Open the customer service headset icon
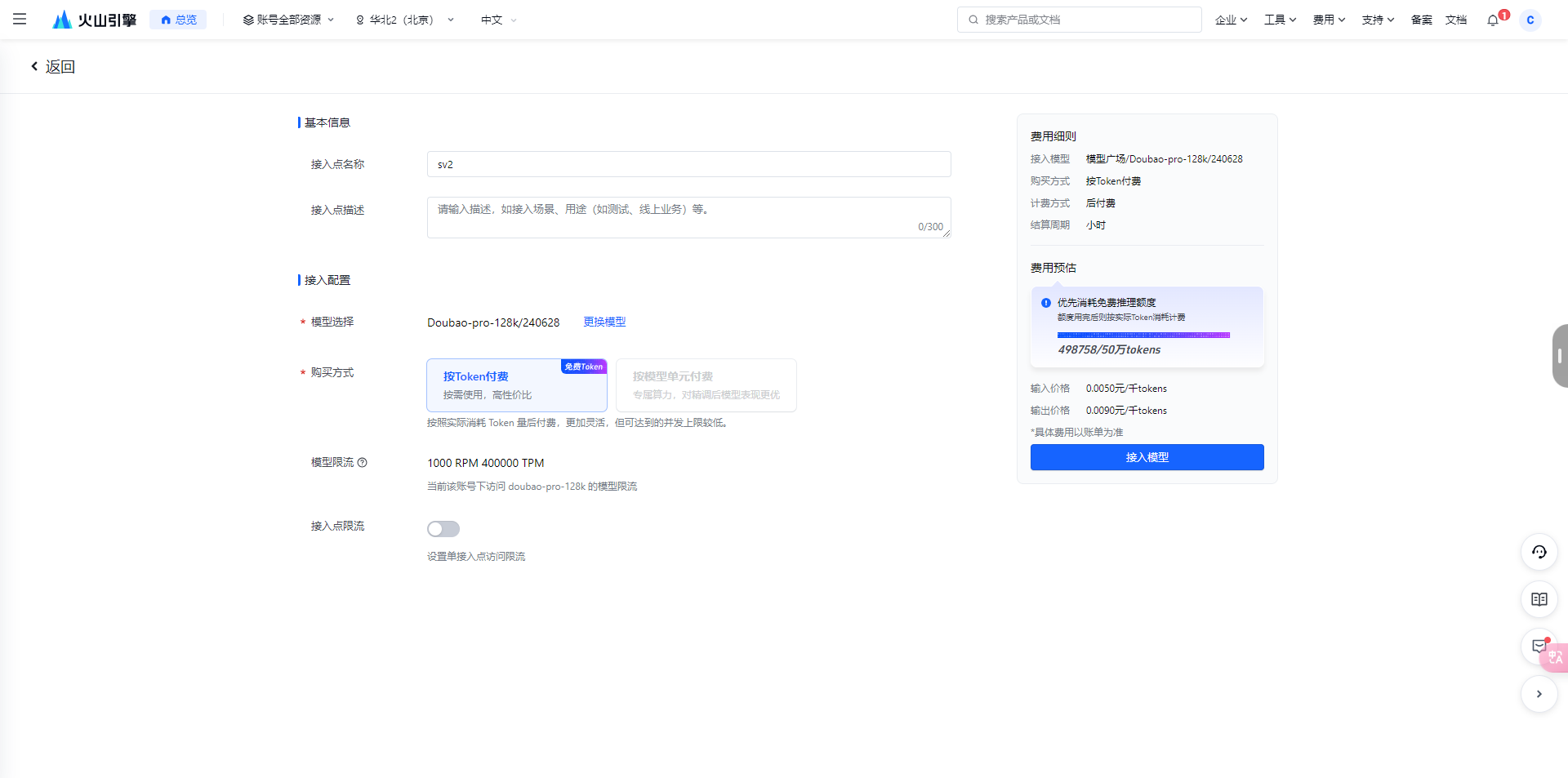This screenshot has width=1568, height=778. [x=1539, y=552]
